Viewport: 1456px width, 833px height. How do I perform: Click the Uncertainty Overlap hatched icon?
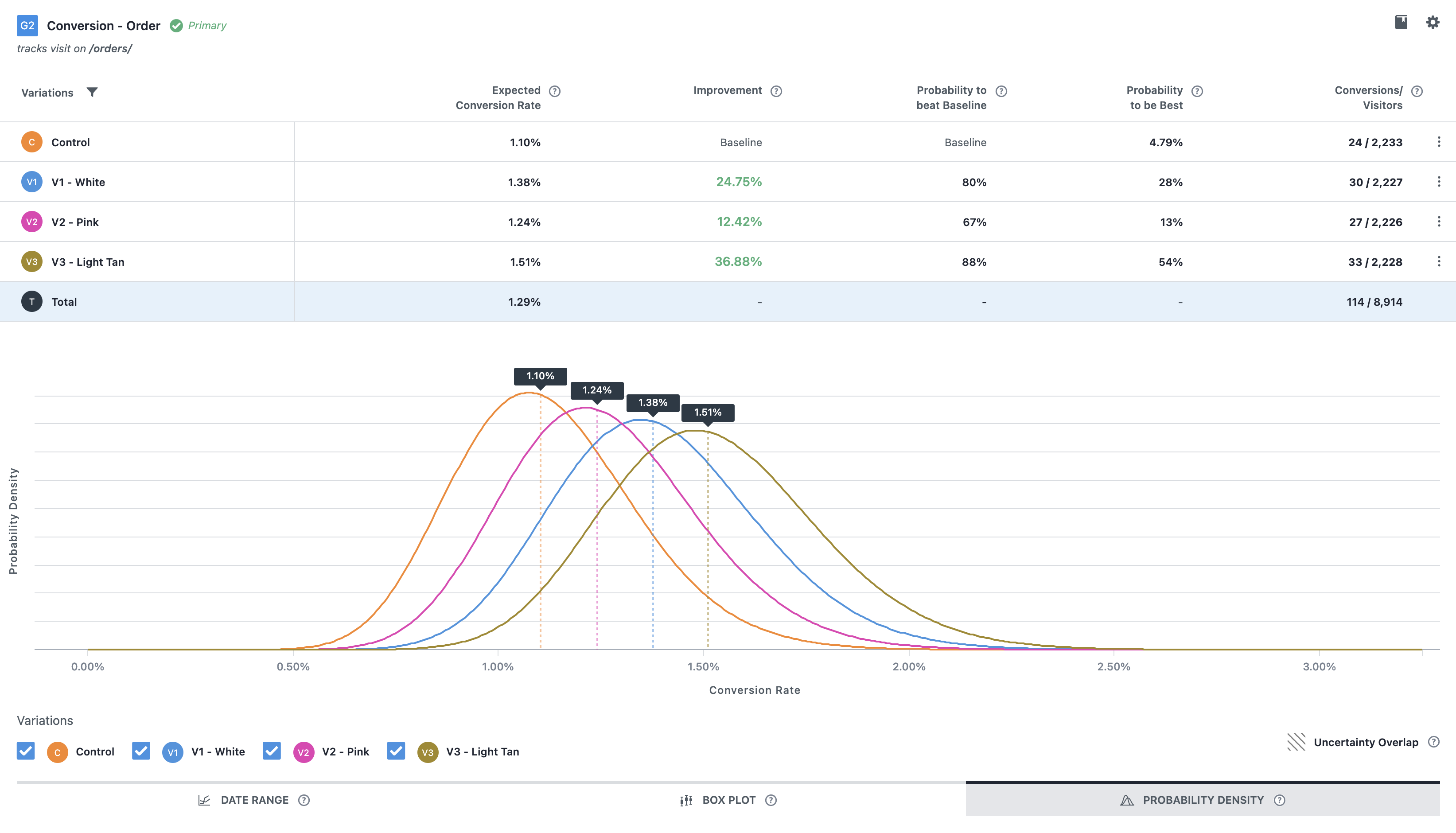tap(1296, 742)
